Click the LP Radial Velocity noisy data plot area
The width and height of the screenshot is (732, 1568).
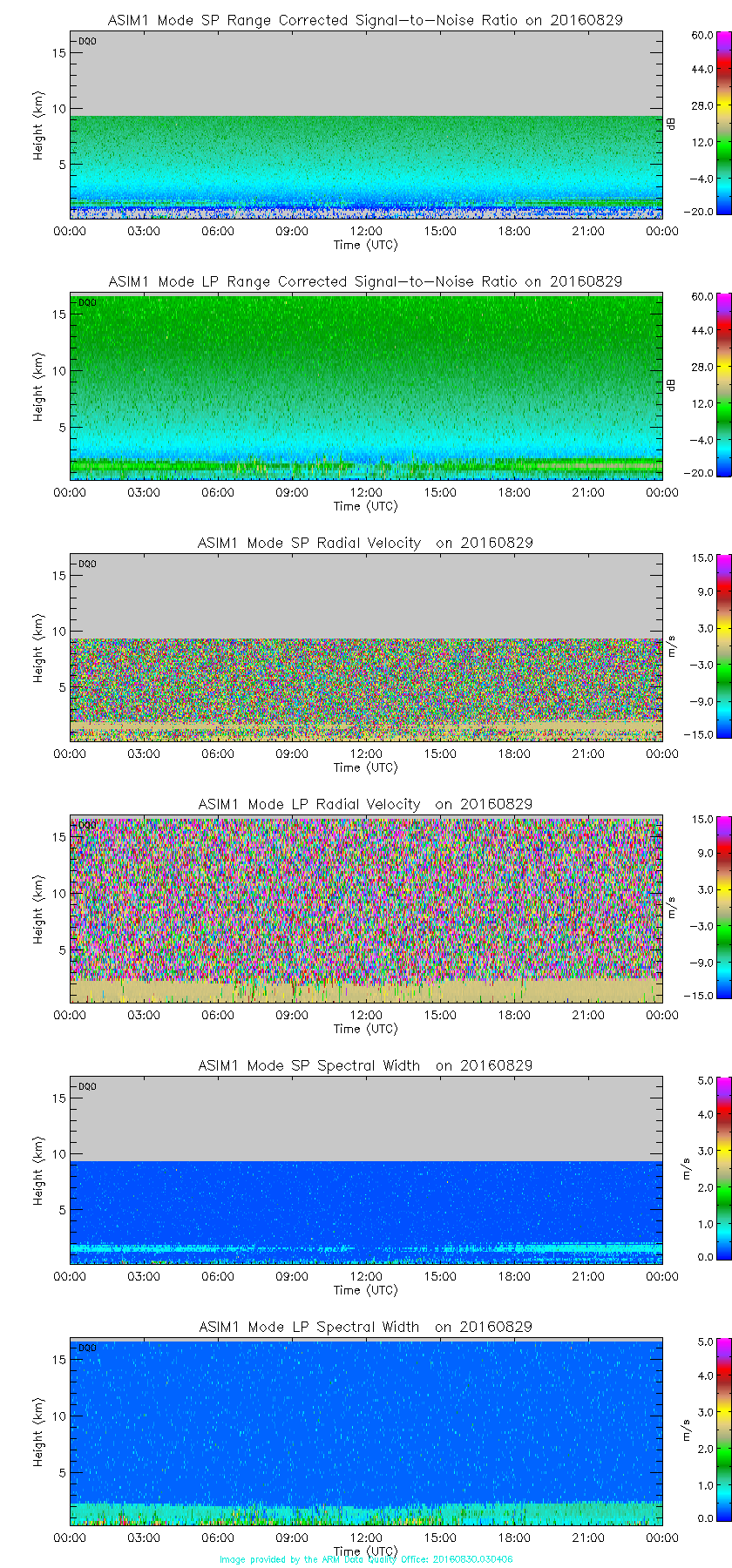366,897
